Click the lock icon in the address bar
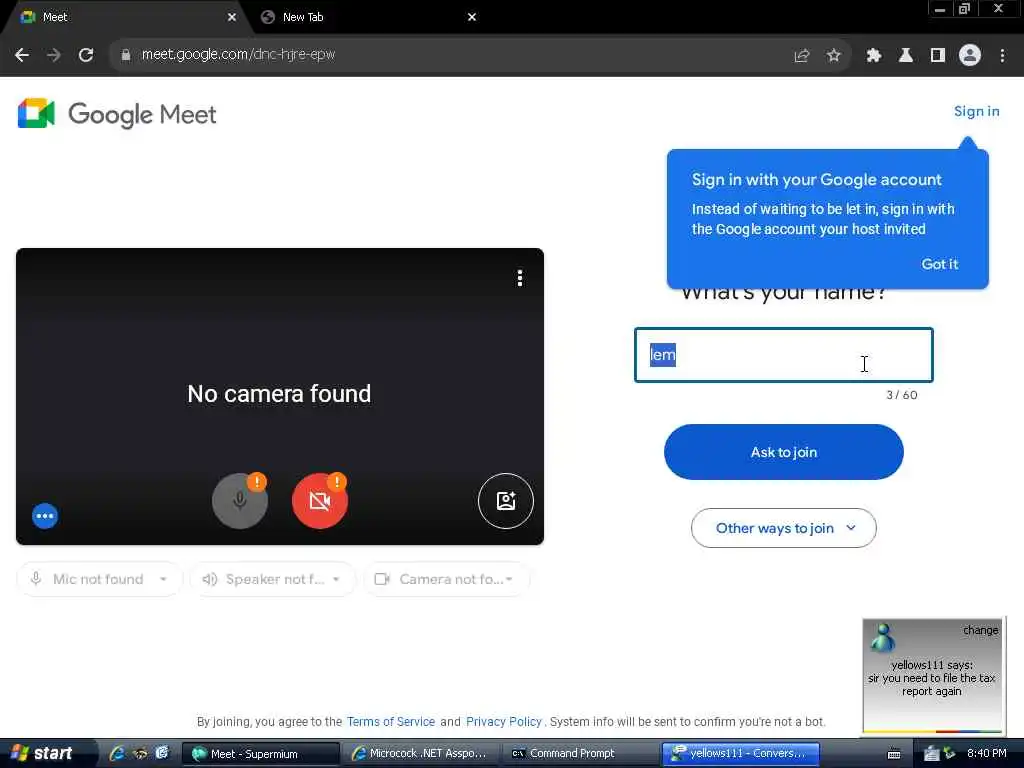This screenshot has height=768, width=1024. point(125,55)
